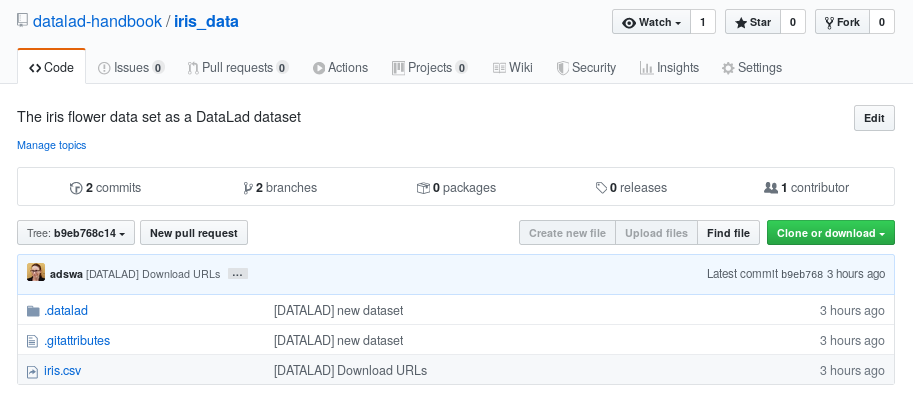Fork the repository

[x=841, y=22]
